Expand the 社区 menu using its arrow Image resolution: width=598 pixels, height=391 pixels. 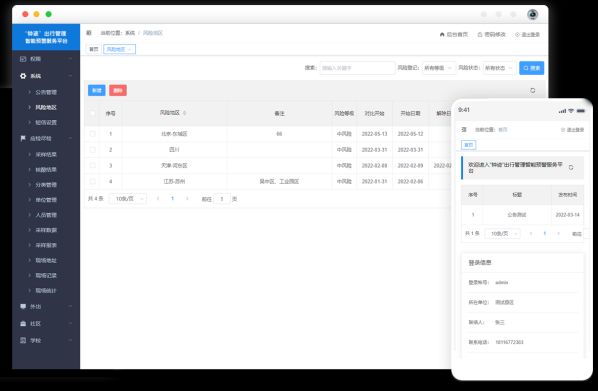click(70, 323)
